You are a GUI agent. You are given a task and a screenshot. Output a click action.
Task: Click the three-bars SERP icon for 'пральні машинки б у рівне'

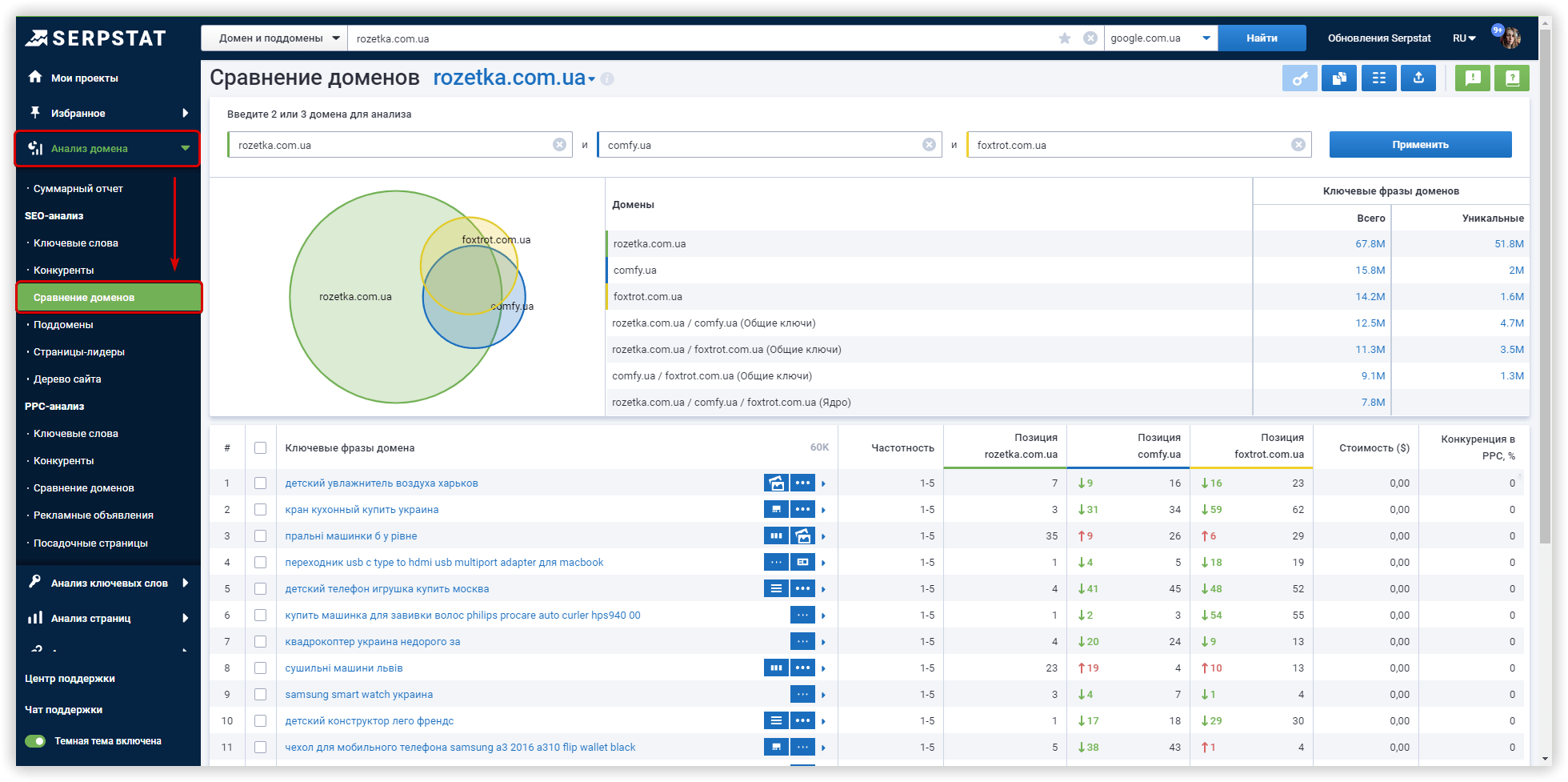(776, 536)
